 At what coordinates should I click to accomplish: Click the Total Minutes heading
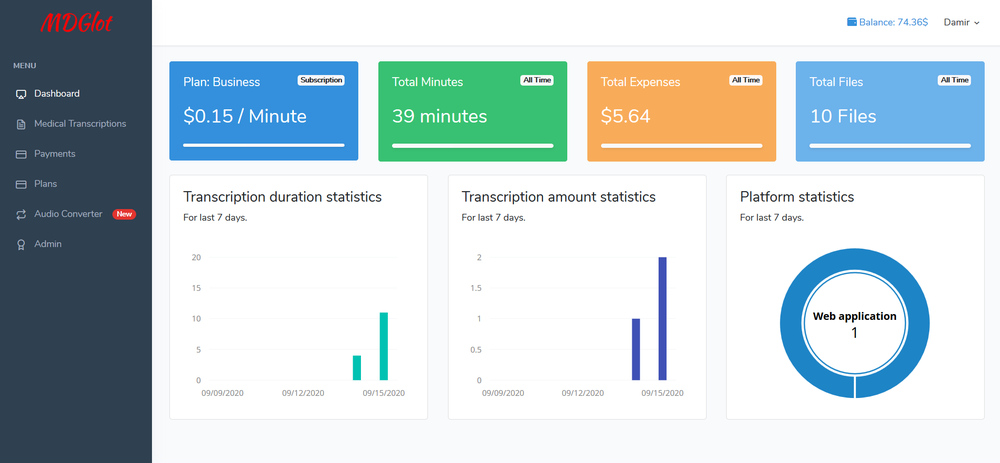(427, 82)
